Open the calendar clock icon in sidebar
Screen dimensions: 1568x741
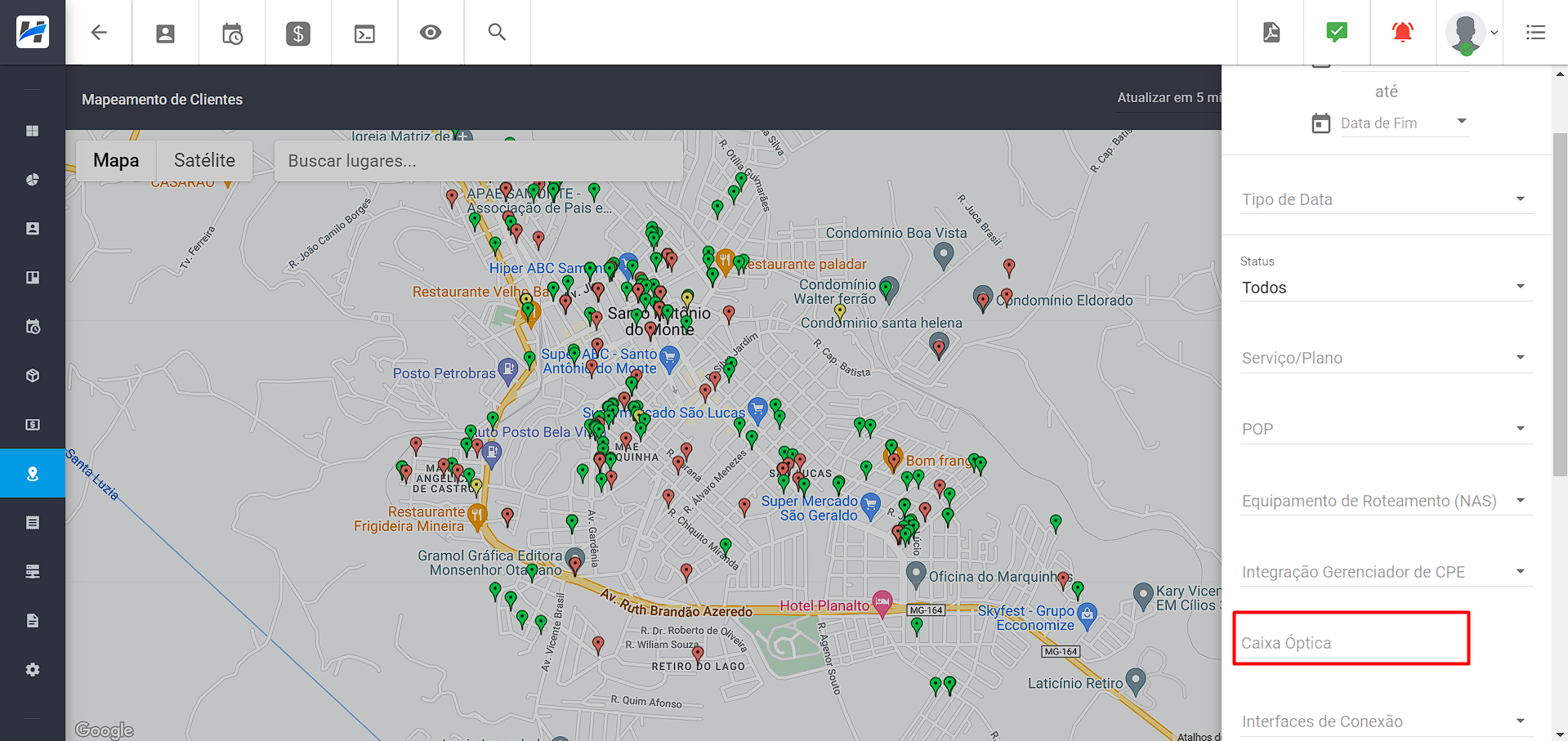click(x=33, y=327)
